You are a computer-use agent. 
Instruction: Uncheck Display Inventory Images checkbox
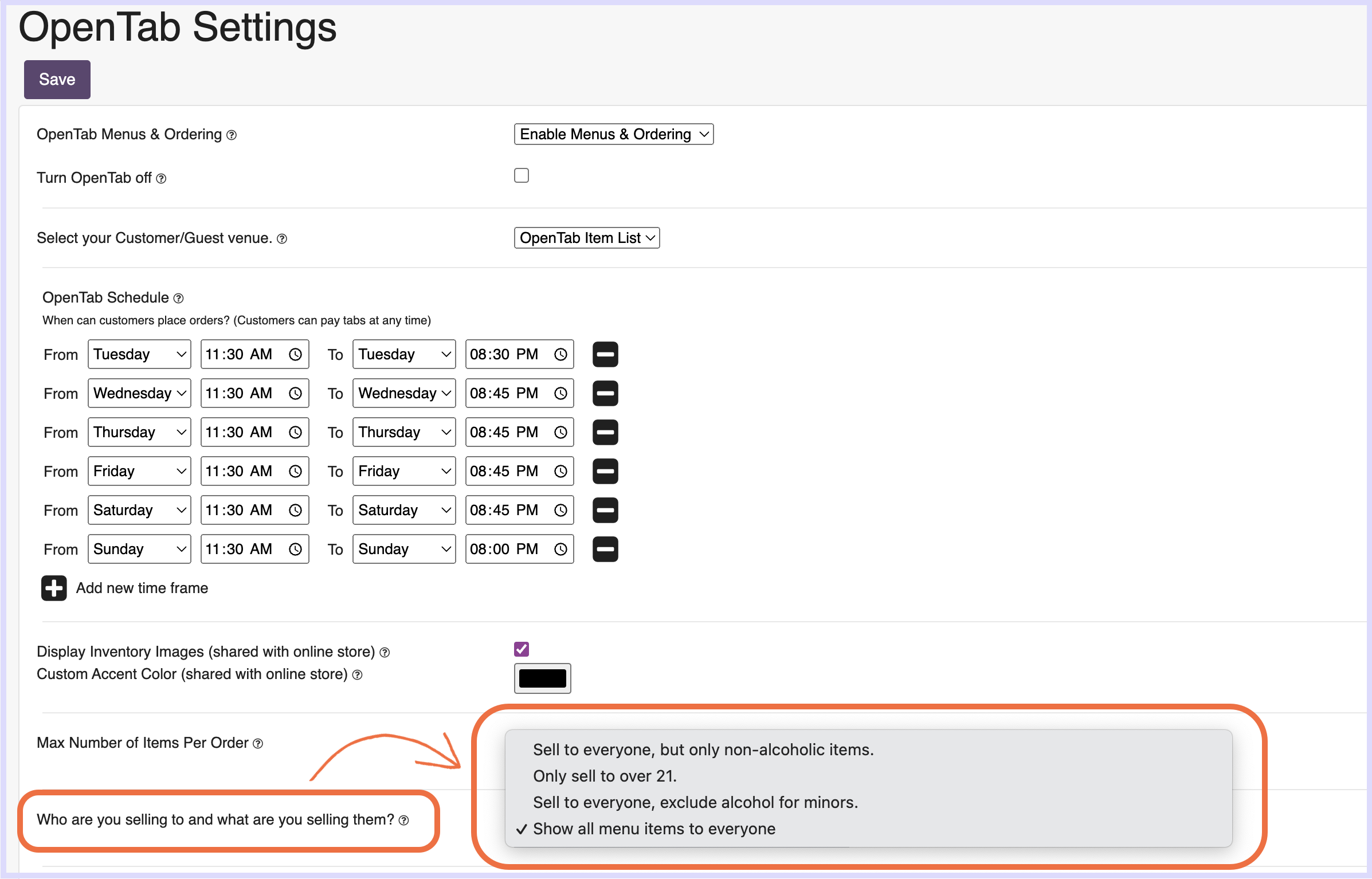(x=521, y=649)
